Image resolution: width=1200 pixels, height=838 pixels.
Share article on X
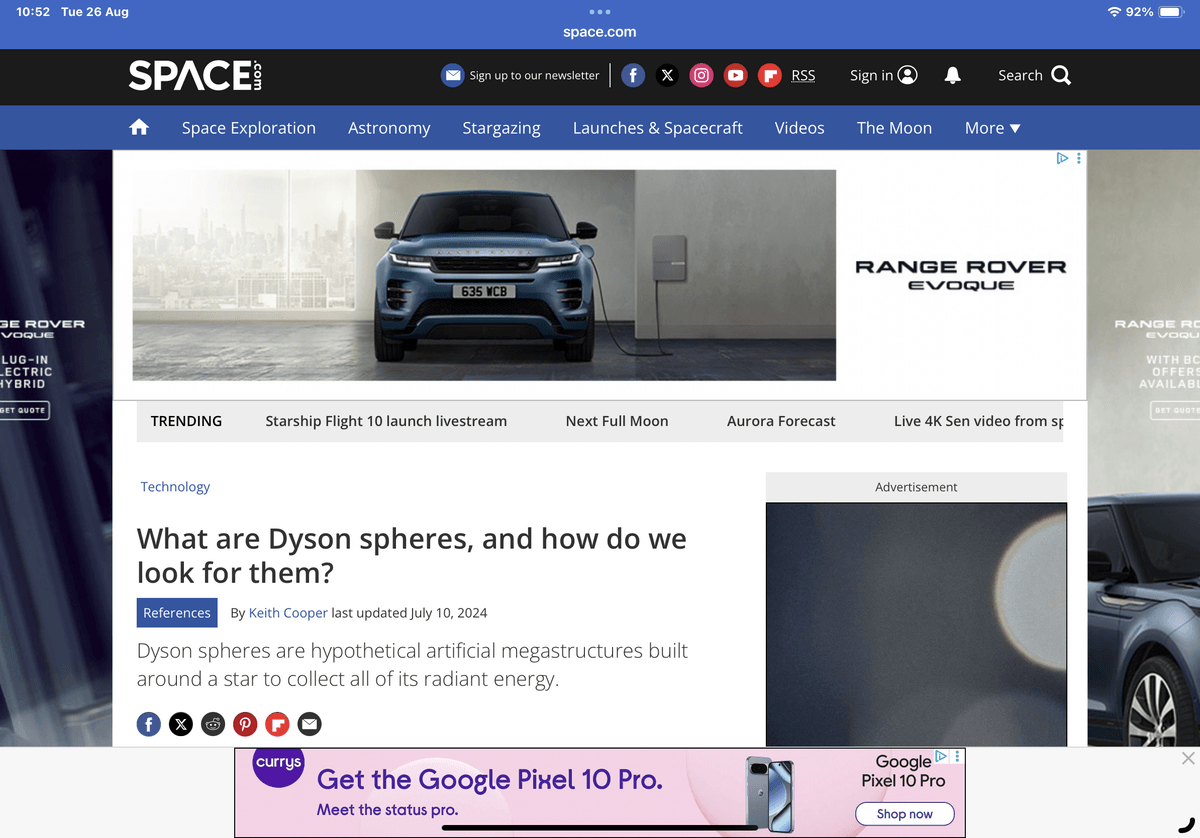coord(181,724)
